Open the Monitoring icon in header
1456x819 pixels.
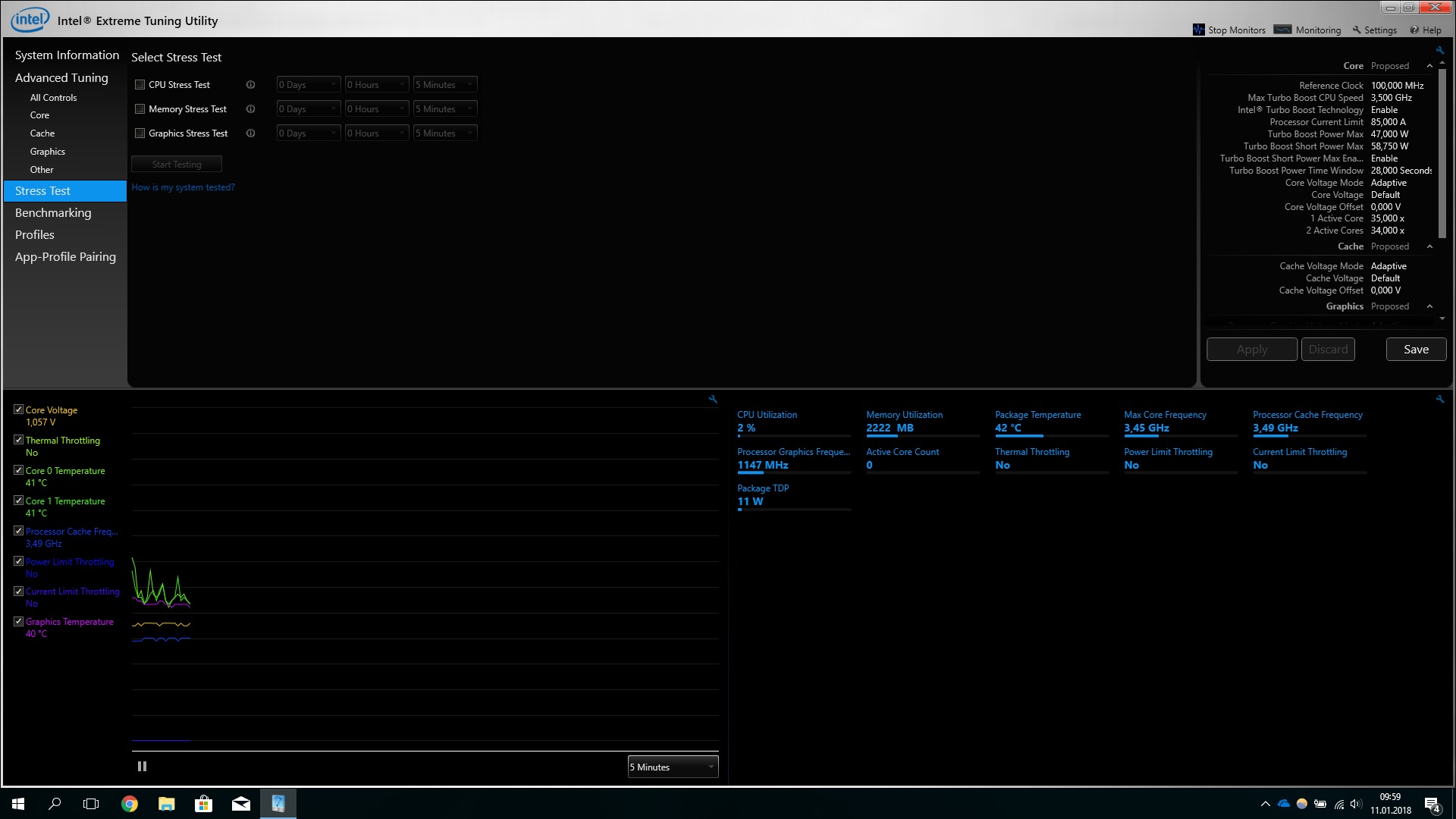[x=1282, y=30]
